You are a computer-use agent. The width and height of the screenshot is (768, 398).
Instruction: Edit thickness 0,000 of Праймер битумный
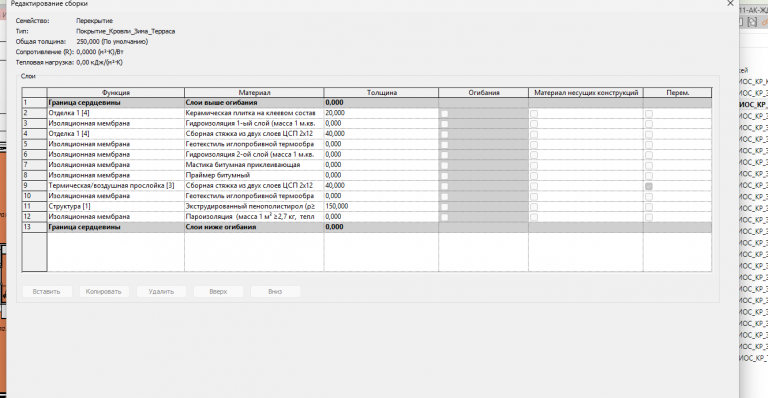pyautogui.click(x=381, y=175)
